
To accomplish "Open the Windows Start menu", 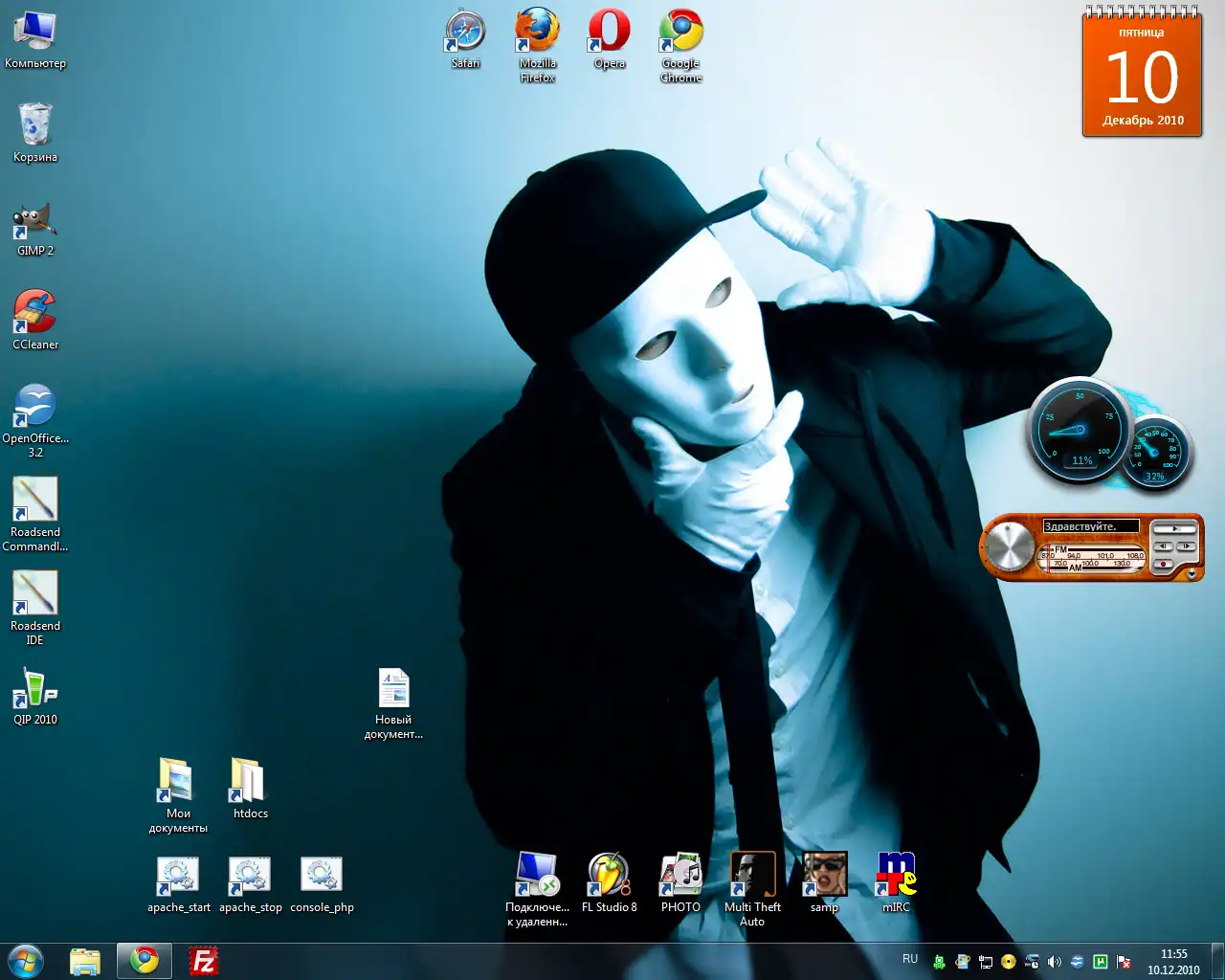I will [x=25, y=961].
